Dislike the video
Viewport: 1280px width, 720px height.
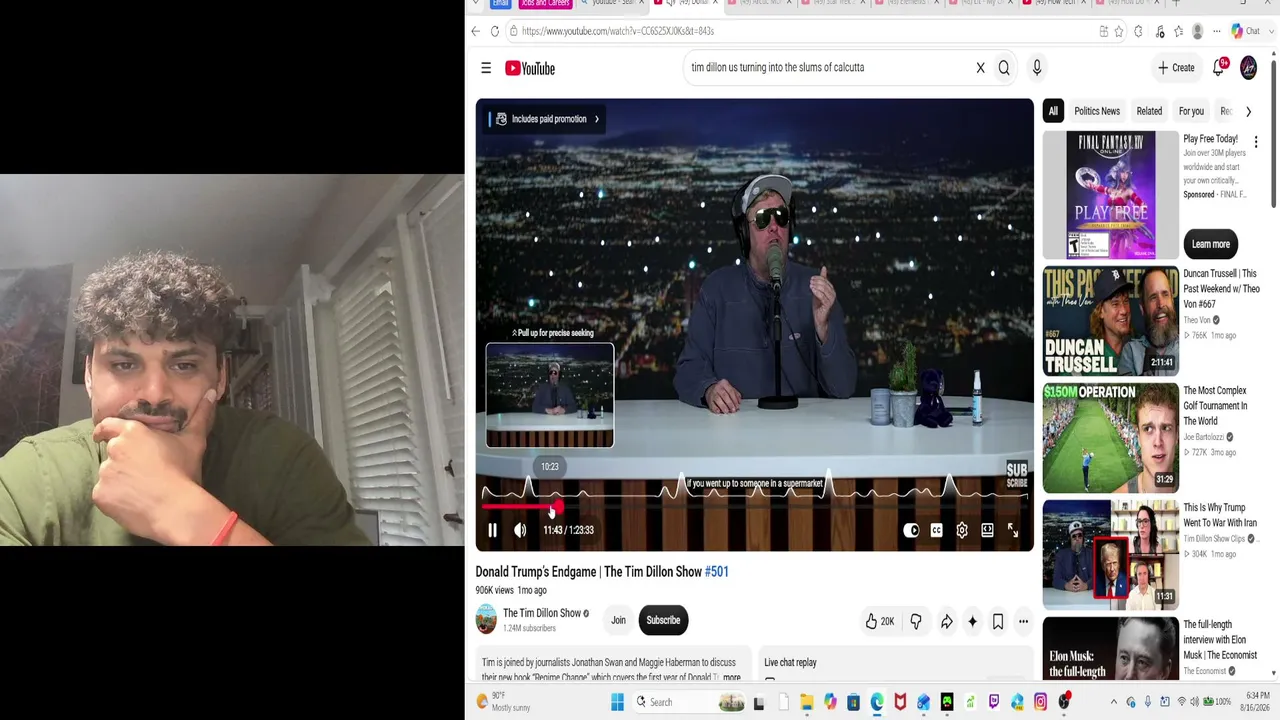point(916,621)
